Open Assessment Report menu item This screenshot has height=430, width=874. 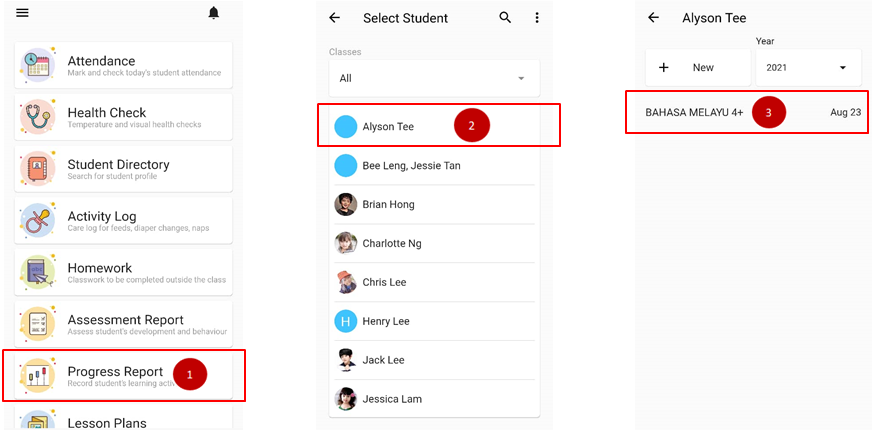point(124,325)
